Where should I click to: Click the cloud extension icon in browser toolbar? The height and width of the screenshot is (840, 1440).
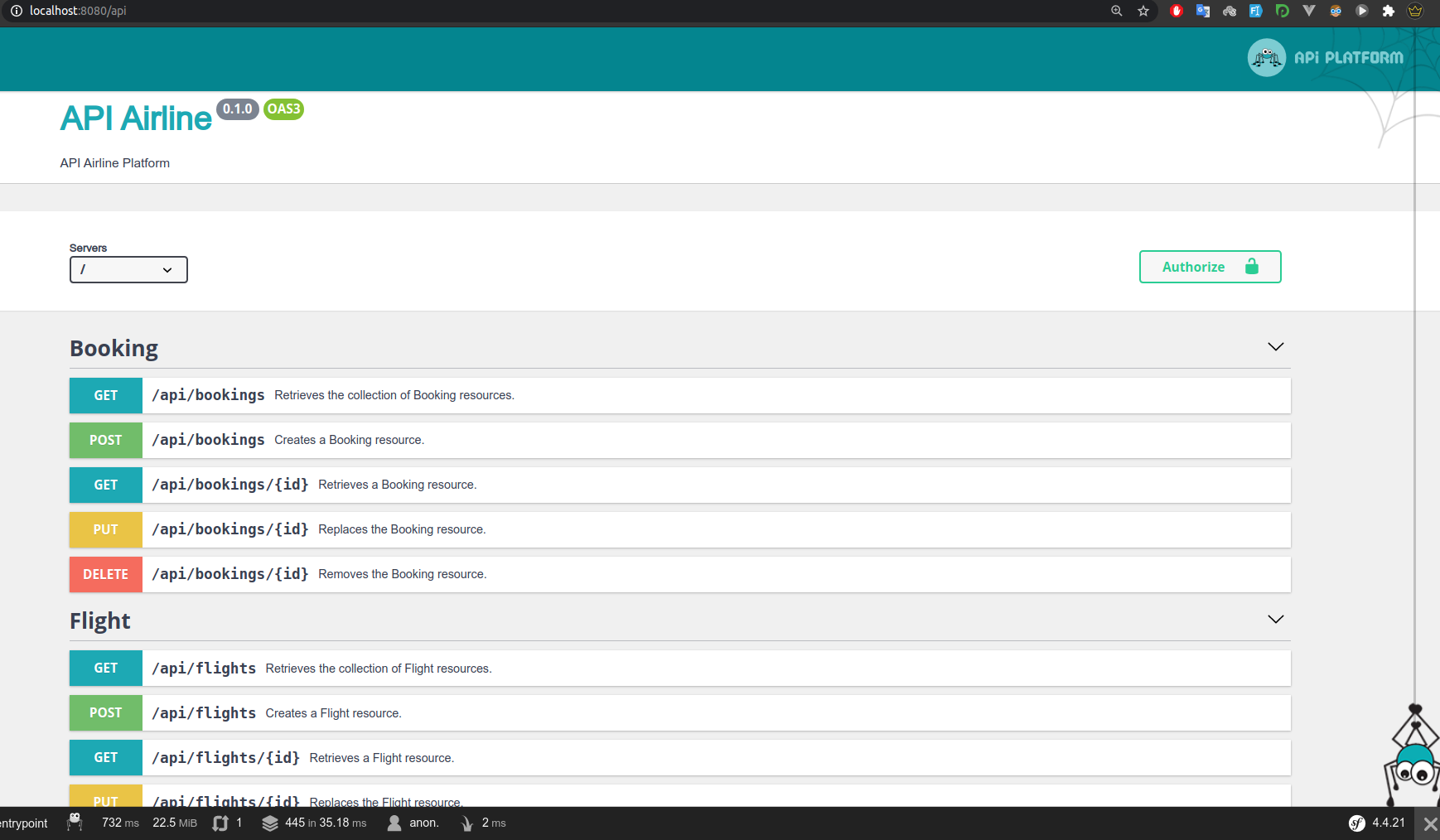point(1230,11)
